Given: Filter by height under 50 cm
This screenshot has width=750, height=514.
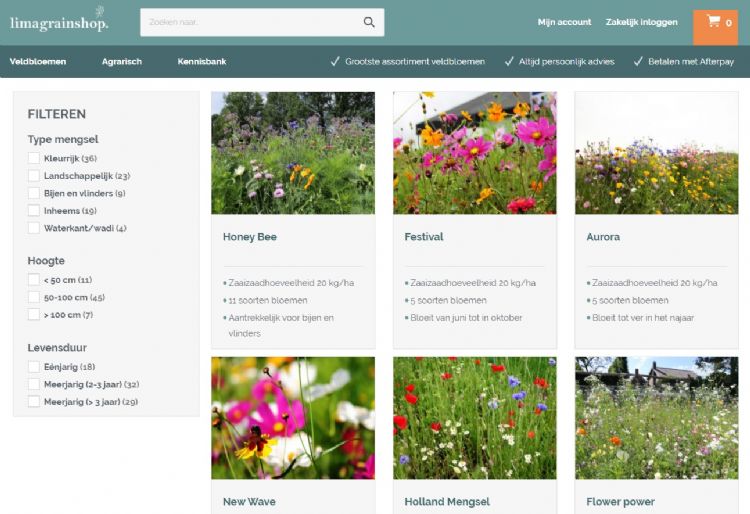Looking at the screenshot, I should tap(34, 280).
